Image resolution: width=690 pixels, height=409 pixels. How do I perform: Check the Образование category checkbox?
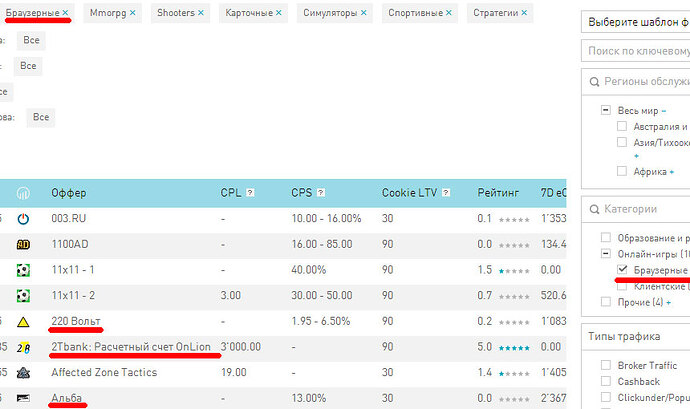pyautogui.click(x=606, y=238)
